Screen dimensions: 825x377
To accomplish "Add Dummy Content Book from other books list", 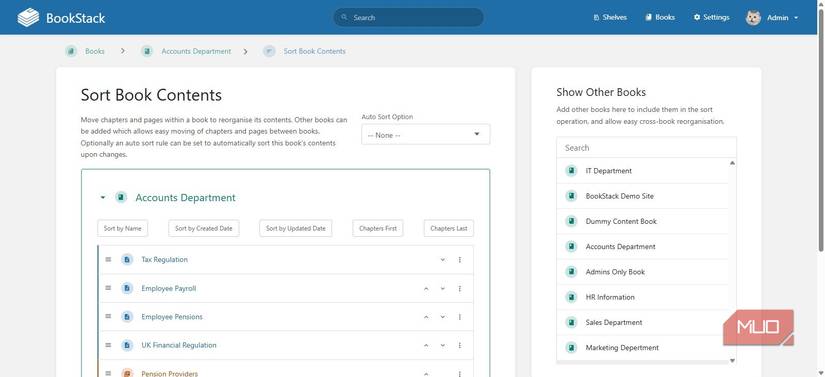I will click(x=642, y=221).
